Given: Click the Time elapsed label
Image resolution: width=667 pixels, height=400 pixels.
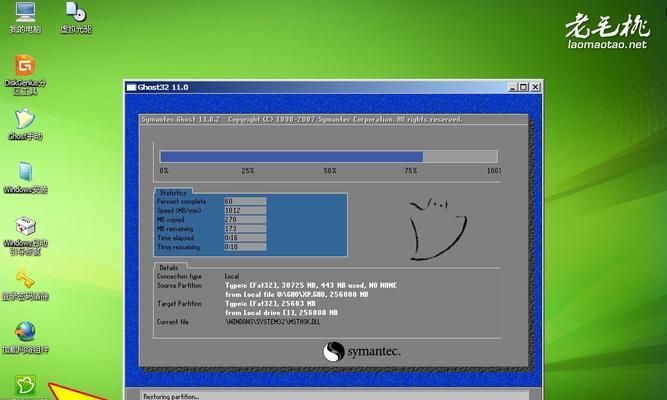Looking at the screenshot, I should click(175, 238).
